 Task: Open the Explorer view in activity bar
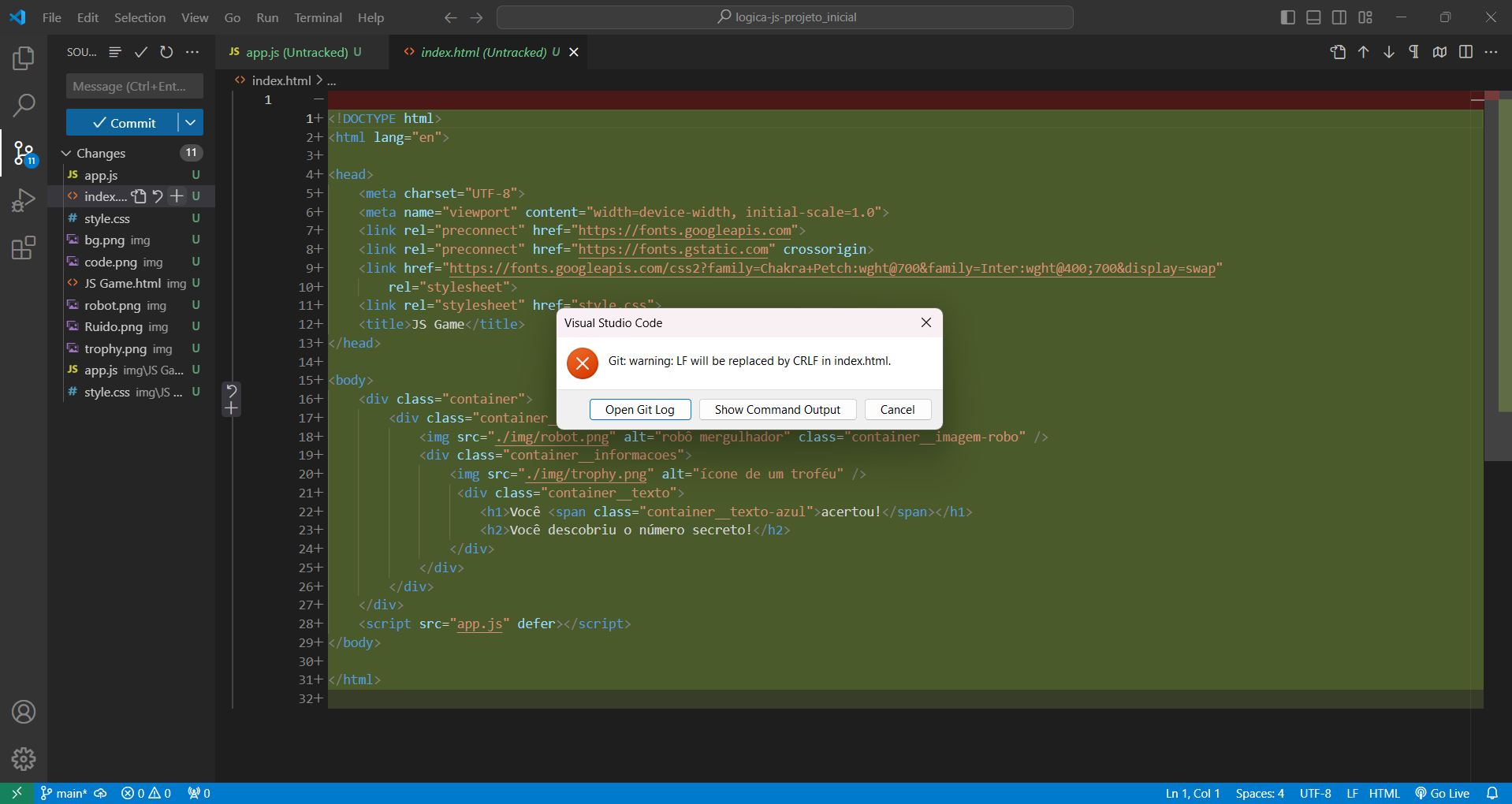24,58
